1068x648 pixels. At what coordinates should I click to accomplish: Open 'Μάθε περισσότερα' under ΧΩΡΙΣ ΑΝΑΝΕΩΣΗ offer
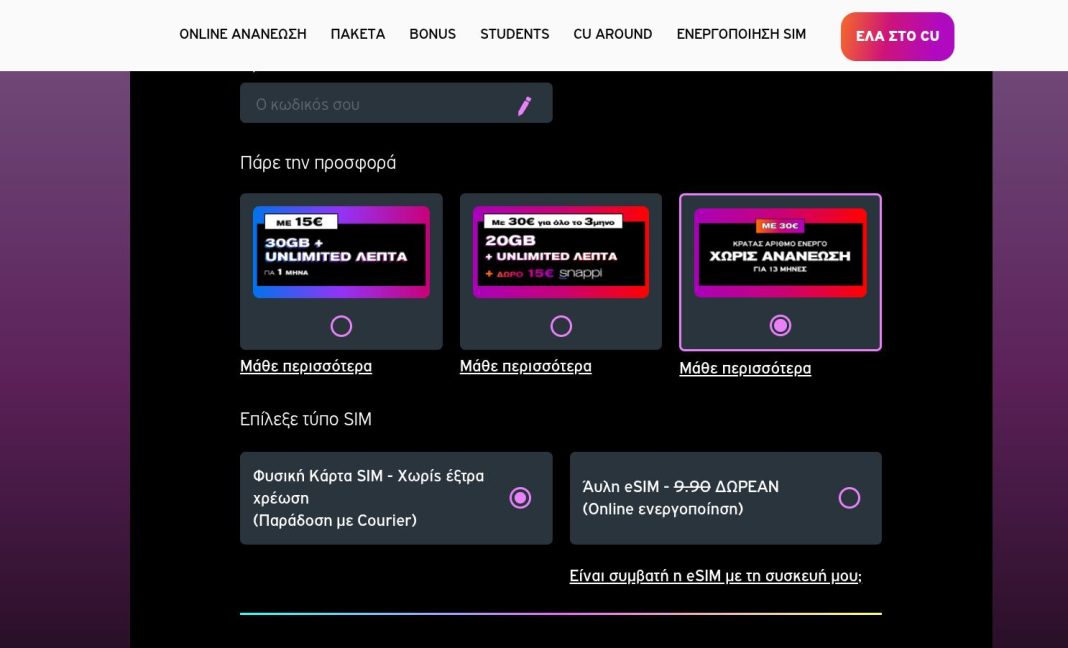(745, 369)
